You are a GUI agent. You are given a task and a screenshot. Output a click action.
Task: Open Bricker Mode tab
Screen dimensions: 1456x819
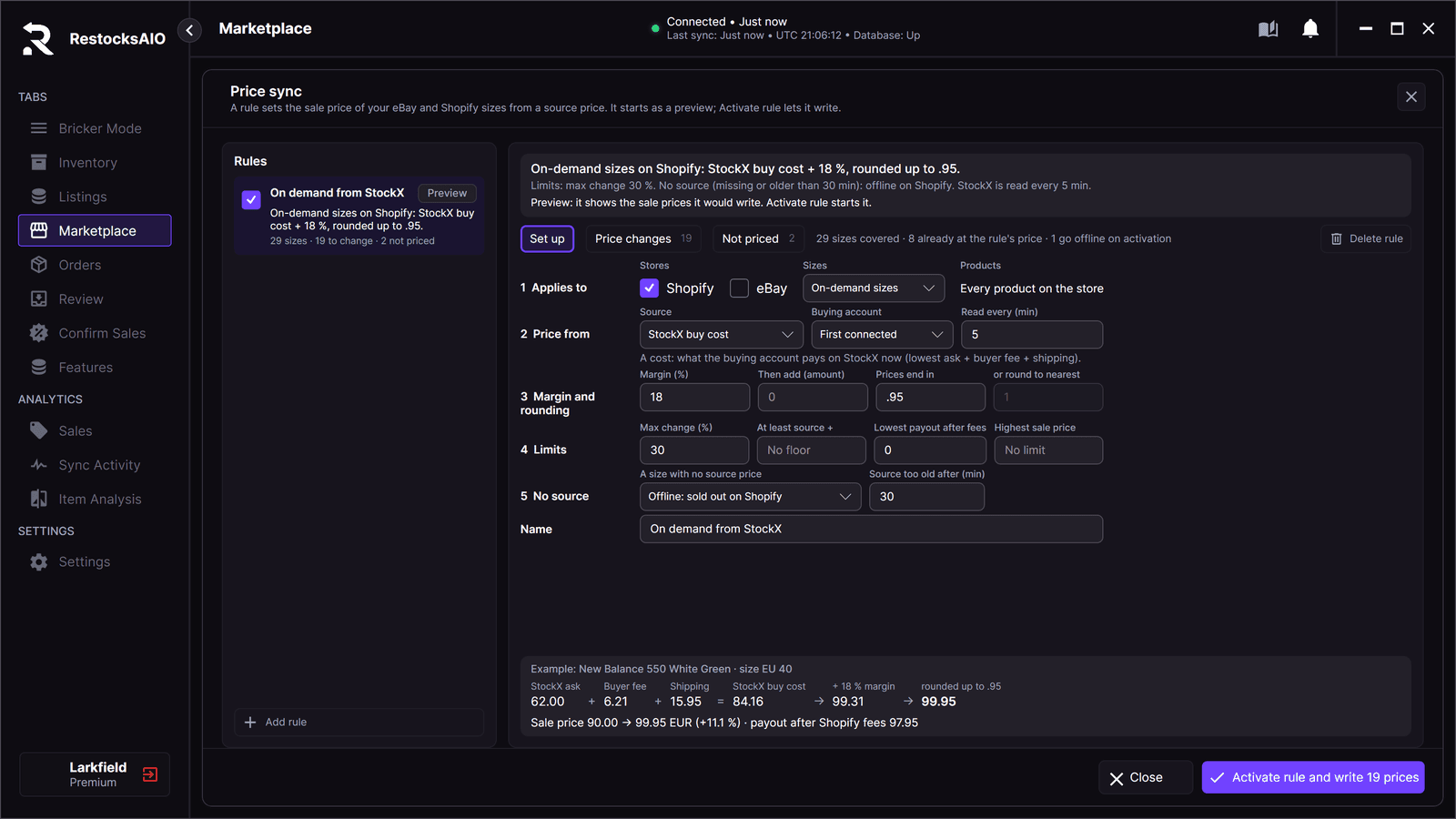tap(95, 128)
